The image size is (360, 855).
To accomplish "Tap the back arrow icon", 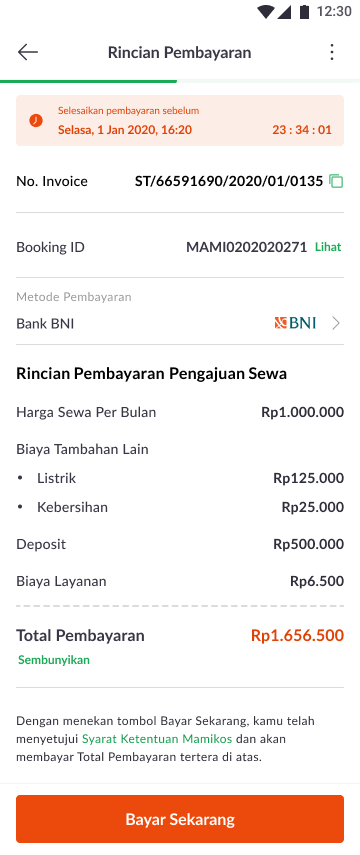I will point(28,52).
